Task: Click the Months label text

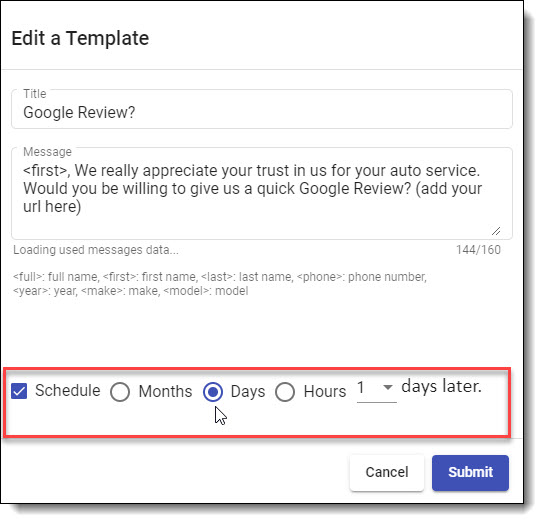Action: [x=165, y=391]
